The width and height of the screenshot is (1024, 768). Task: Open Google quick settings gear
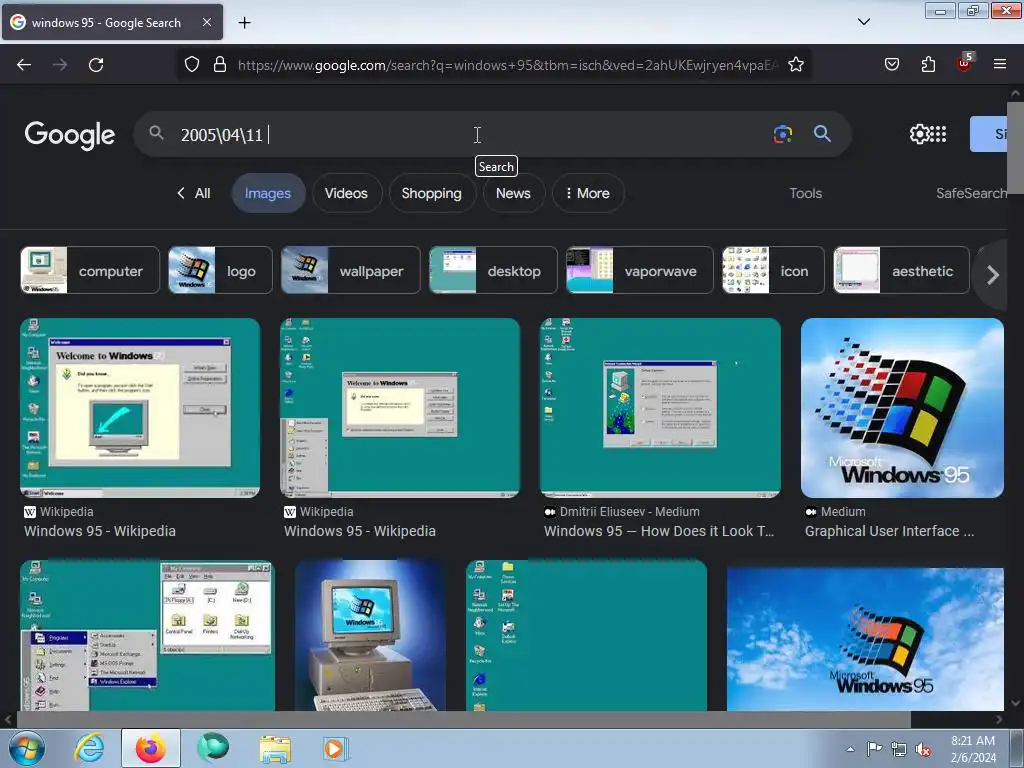(919, 135)
